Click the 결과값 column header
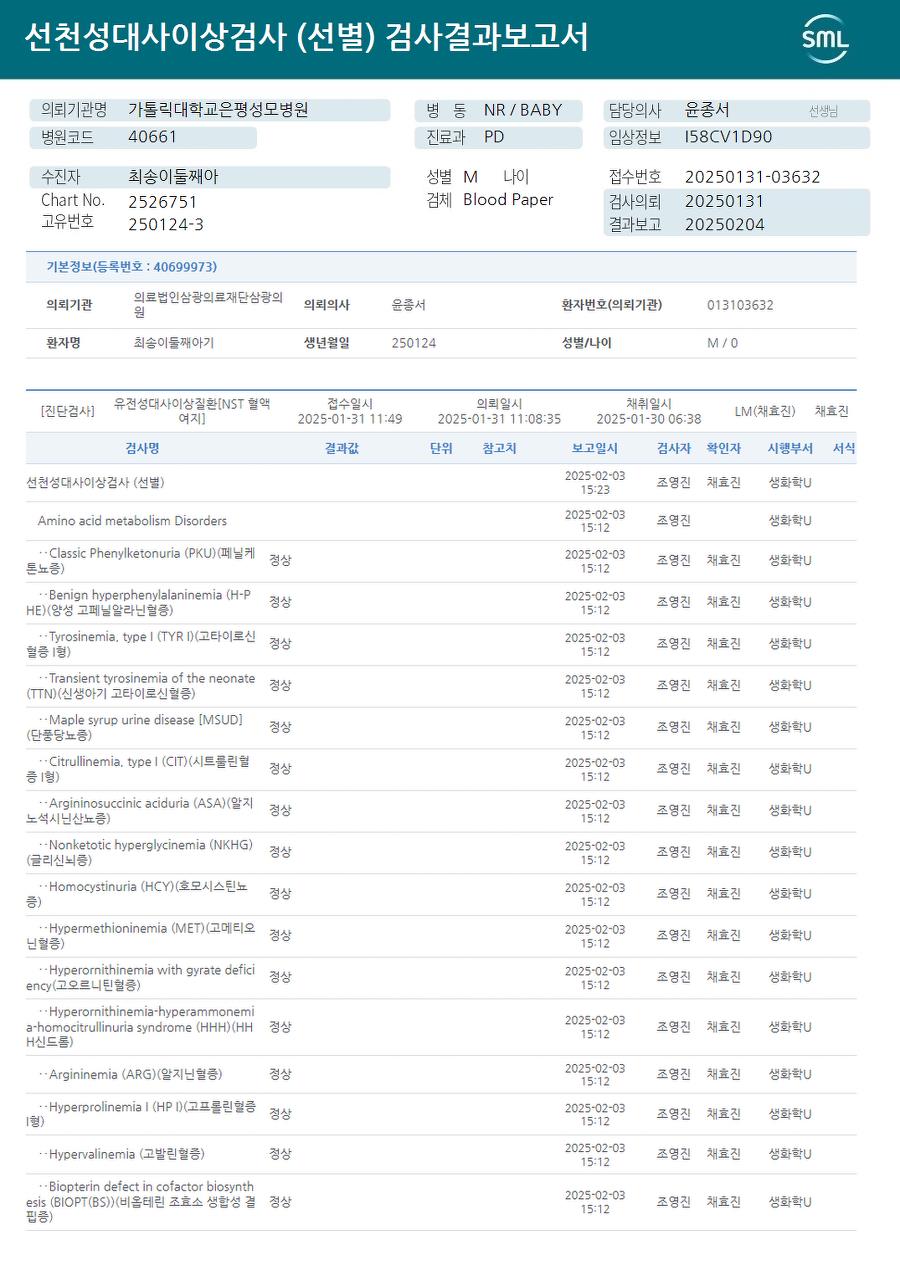 pyautogui.click(x=341, y=449)
